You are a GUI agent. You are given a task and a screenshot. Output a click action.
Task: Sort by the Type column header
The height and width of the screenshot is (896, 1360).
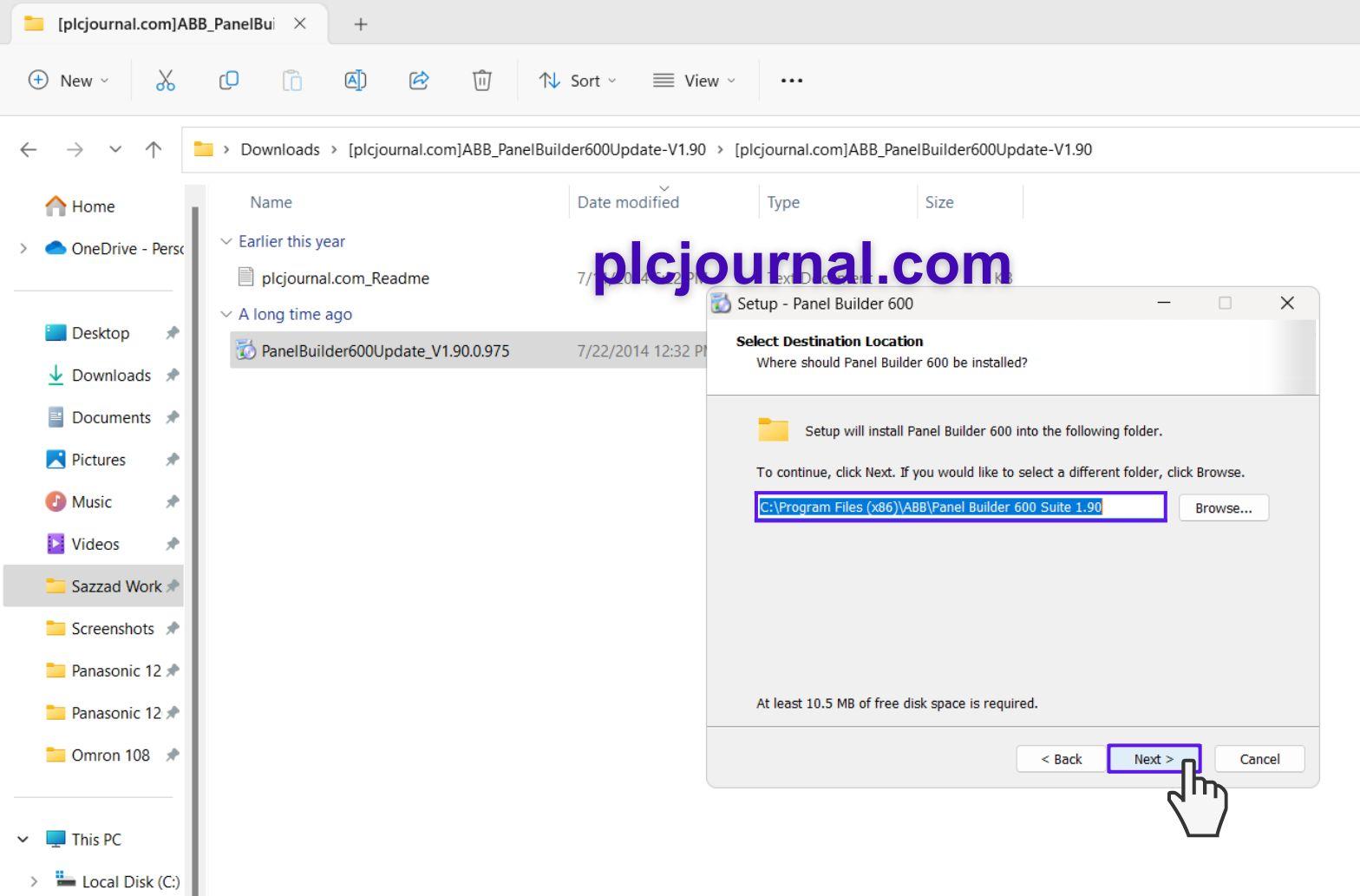pos(783,202)
